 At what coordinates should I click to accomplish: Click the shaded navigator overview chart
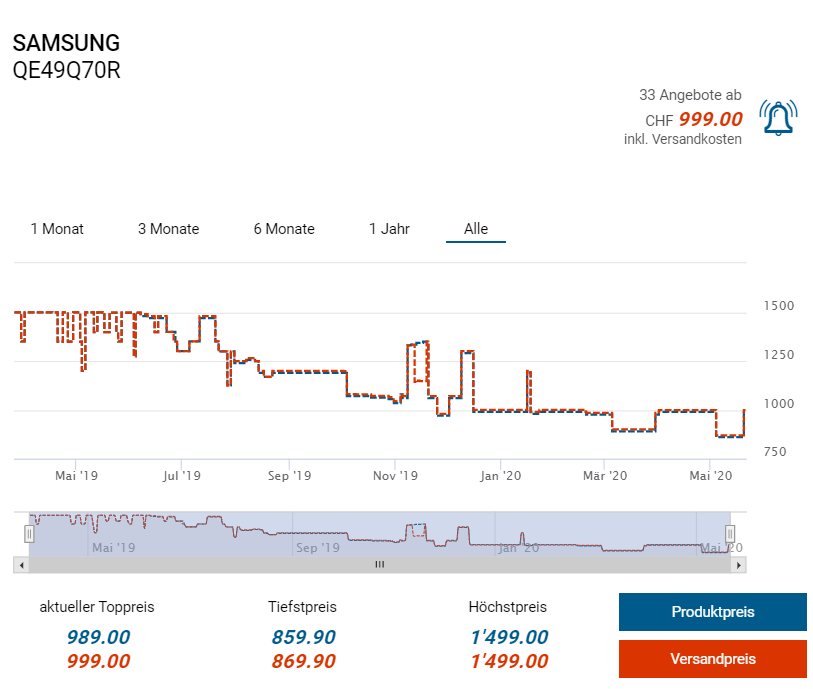(380, 534)
